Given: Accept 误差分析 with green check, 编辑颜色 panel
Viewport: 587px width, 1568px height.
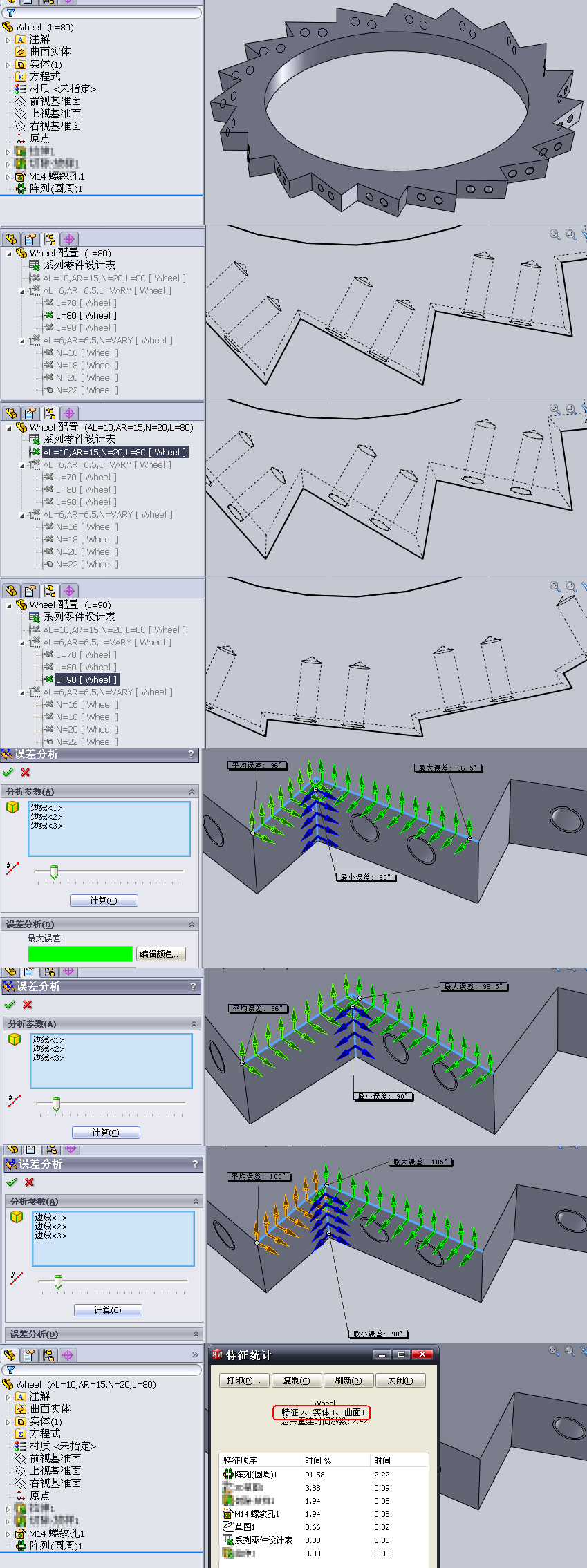Looking at the screenshot, I should point(8,773).
